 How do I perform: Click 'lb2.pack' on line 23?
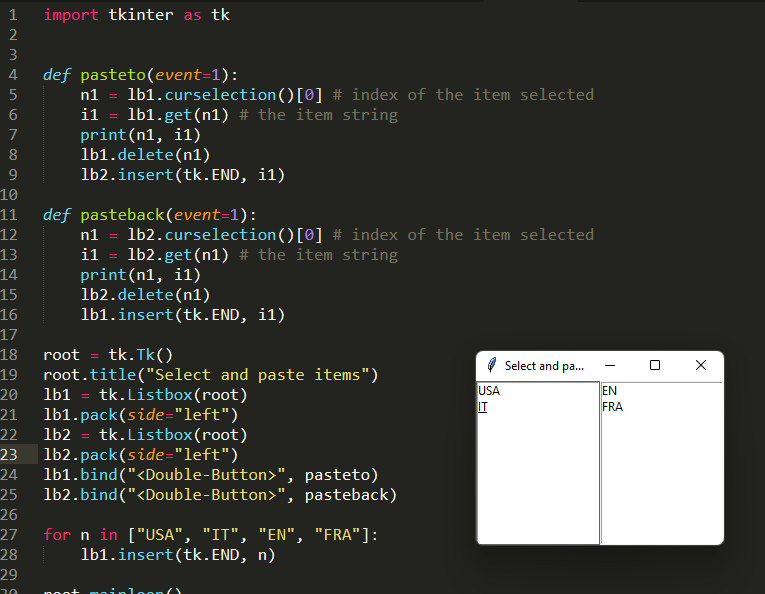coord(81,455)
